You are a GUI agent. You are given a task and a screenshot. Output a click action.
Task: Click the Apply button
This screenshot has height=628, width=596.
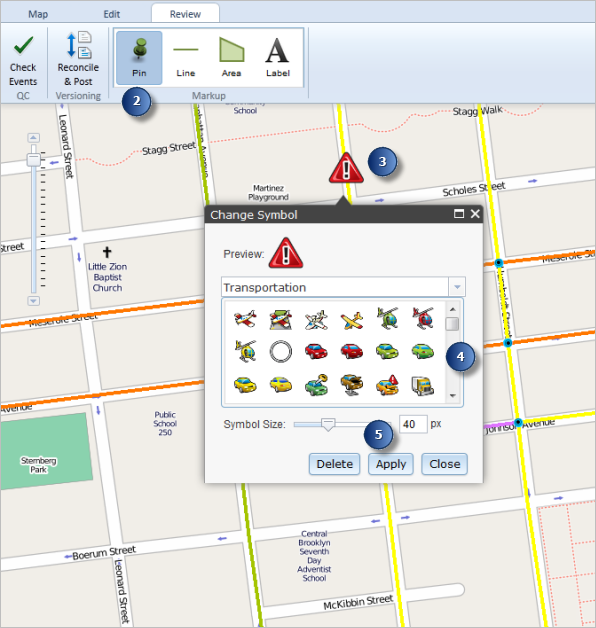391,464
